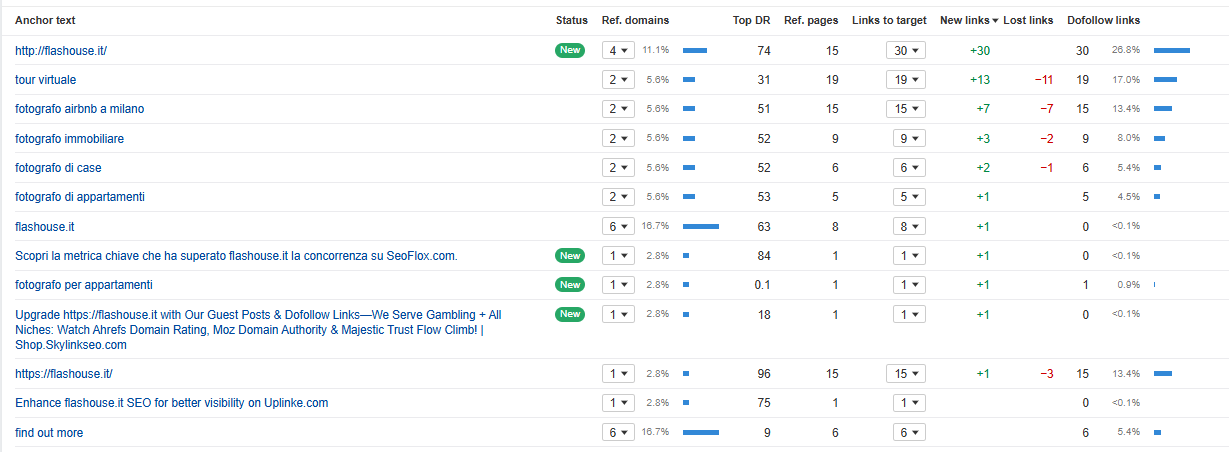1229x452 pixels.
Task: Expand Links to target dropdown showing 30
Action: (x=905, y=50)
